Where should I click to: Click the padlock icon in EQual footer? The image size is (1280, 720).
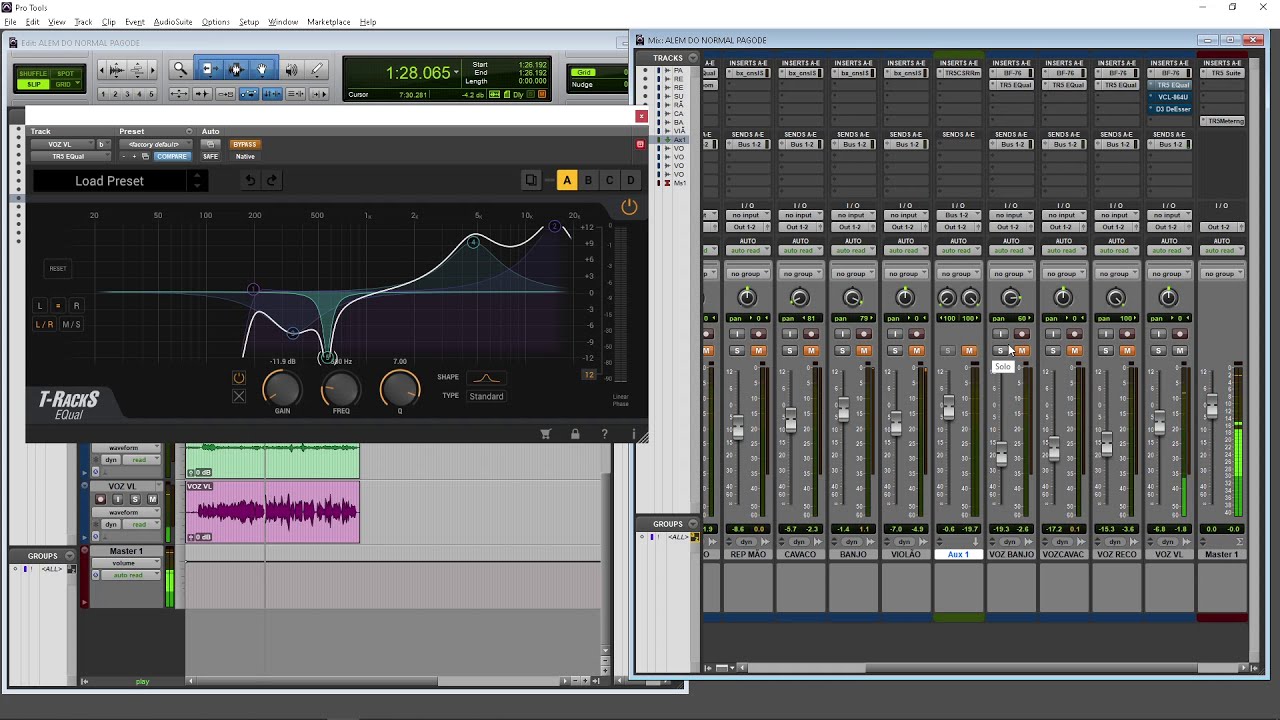point(575,434)
